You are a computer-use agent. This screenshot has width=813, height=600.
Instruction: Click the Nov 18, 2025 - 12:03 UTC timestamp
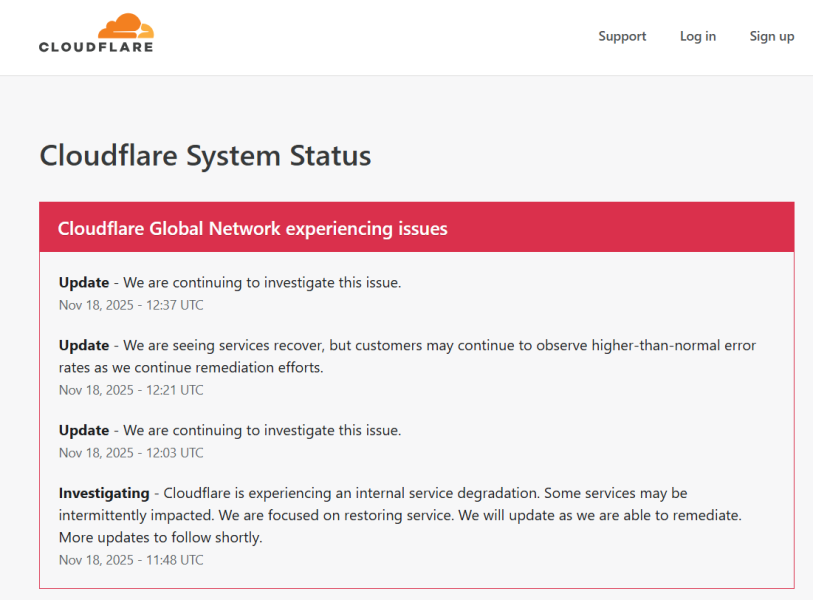[131, 453]
